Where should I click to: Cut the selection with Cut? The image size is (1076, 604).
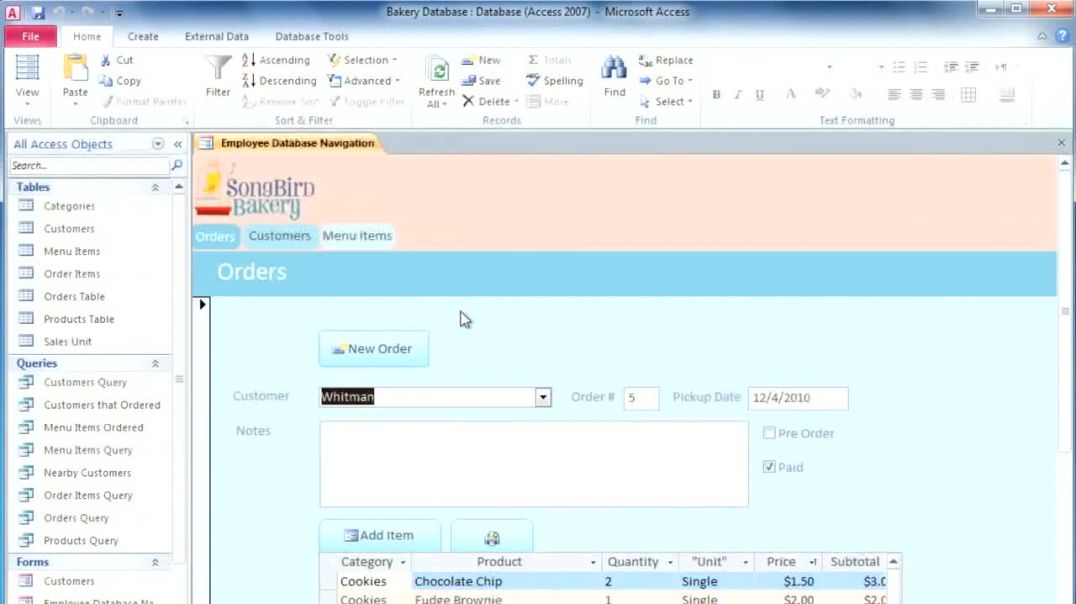click(117, 60)
